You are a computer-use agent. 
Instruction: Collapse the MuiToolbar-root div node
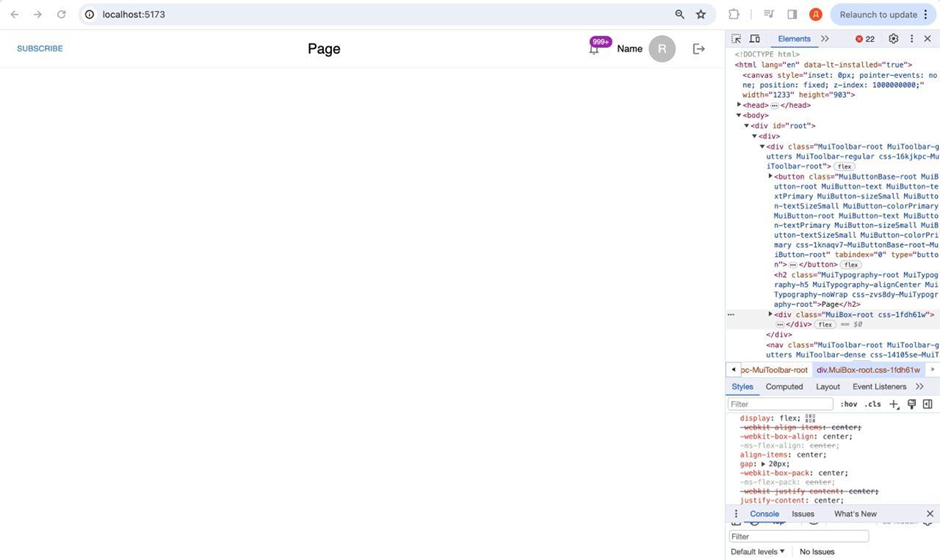coord(763,146)
